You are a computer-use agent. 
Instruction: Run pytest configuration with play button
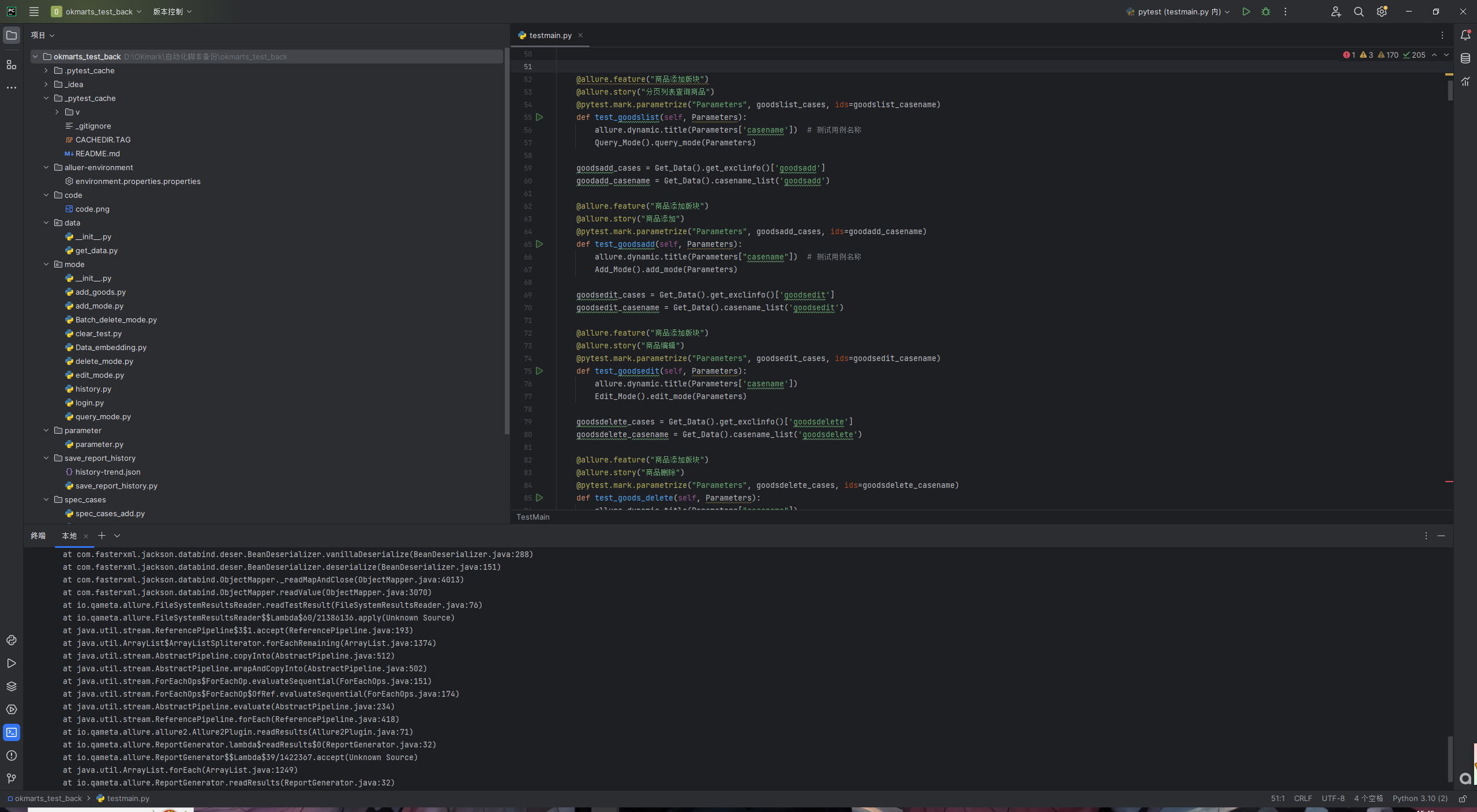tap(1246, 12)
